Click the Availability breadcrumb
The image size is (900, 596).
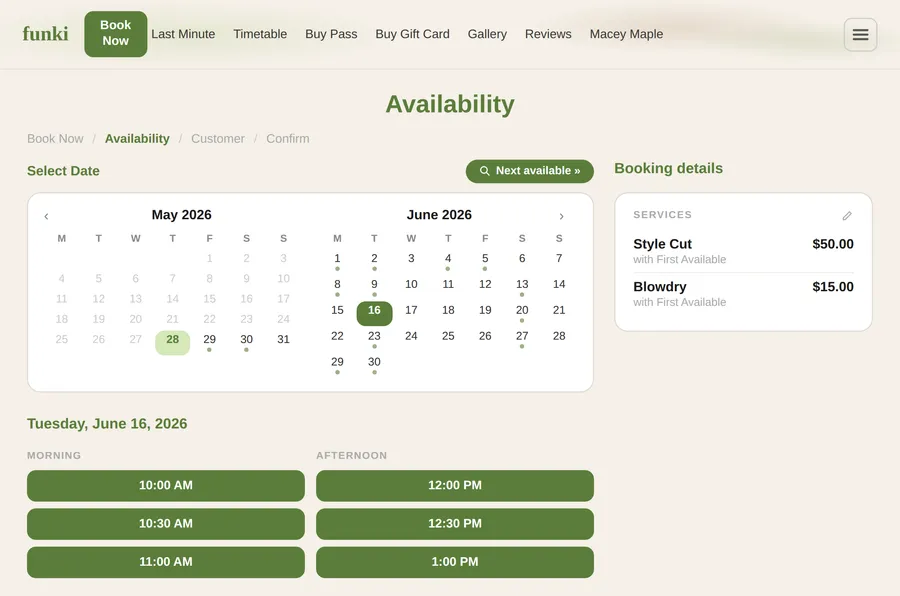pyautogui.click(x=137, y=138)
